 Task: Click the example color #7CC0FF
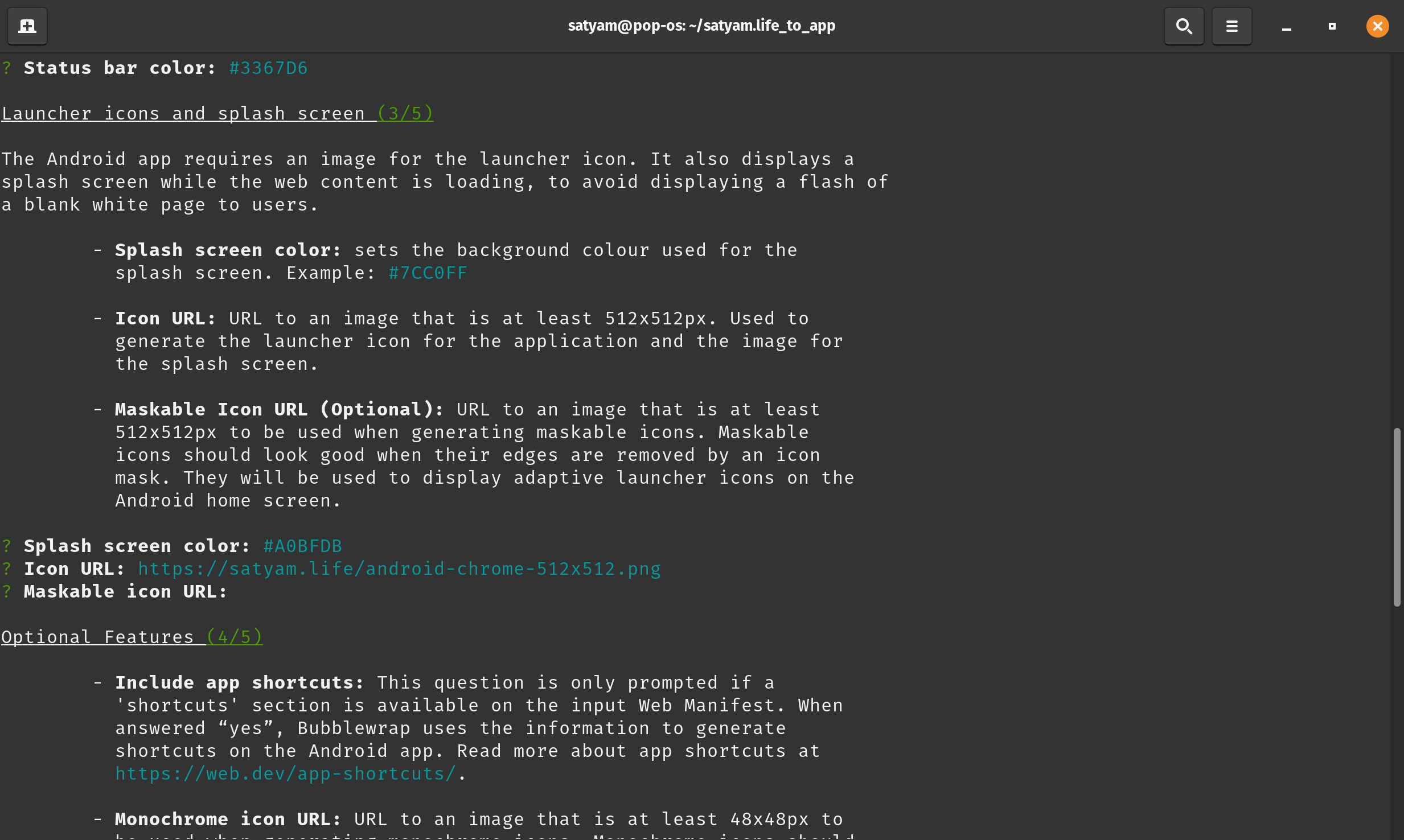coord(428,273)
